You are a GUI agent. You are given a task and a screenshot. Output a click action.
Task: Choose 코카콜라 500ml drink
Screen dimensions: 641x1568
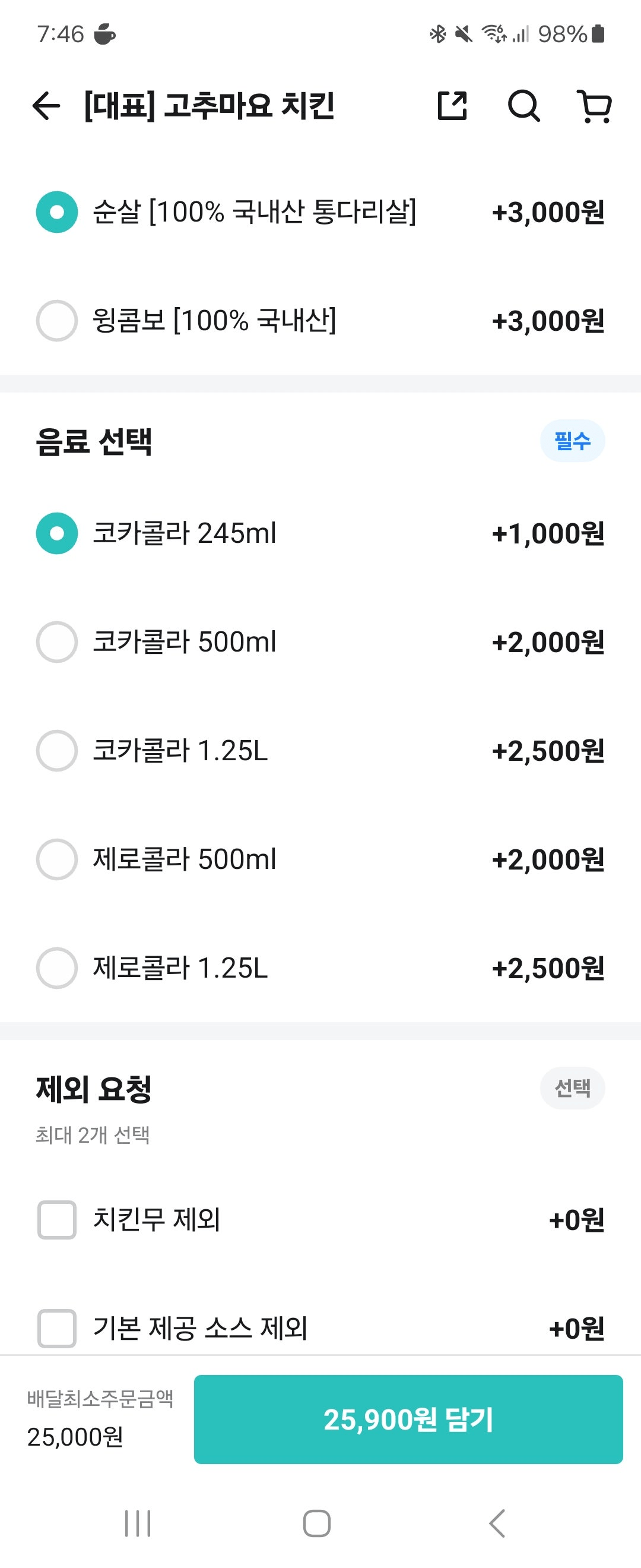pyautogui.click(x=56, y=641)
